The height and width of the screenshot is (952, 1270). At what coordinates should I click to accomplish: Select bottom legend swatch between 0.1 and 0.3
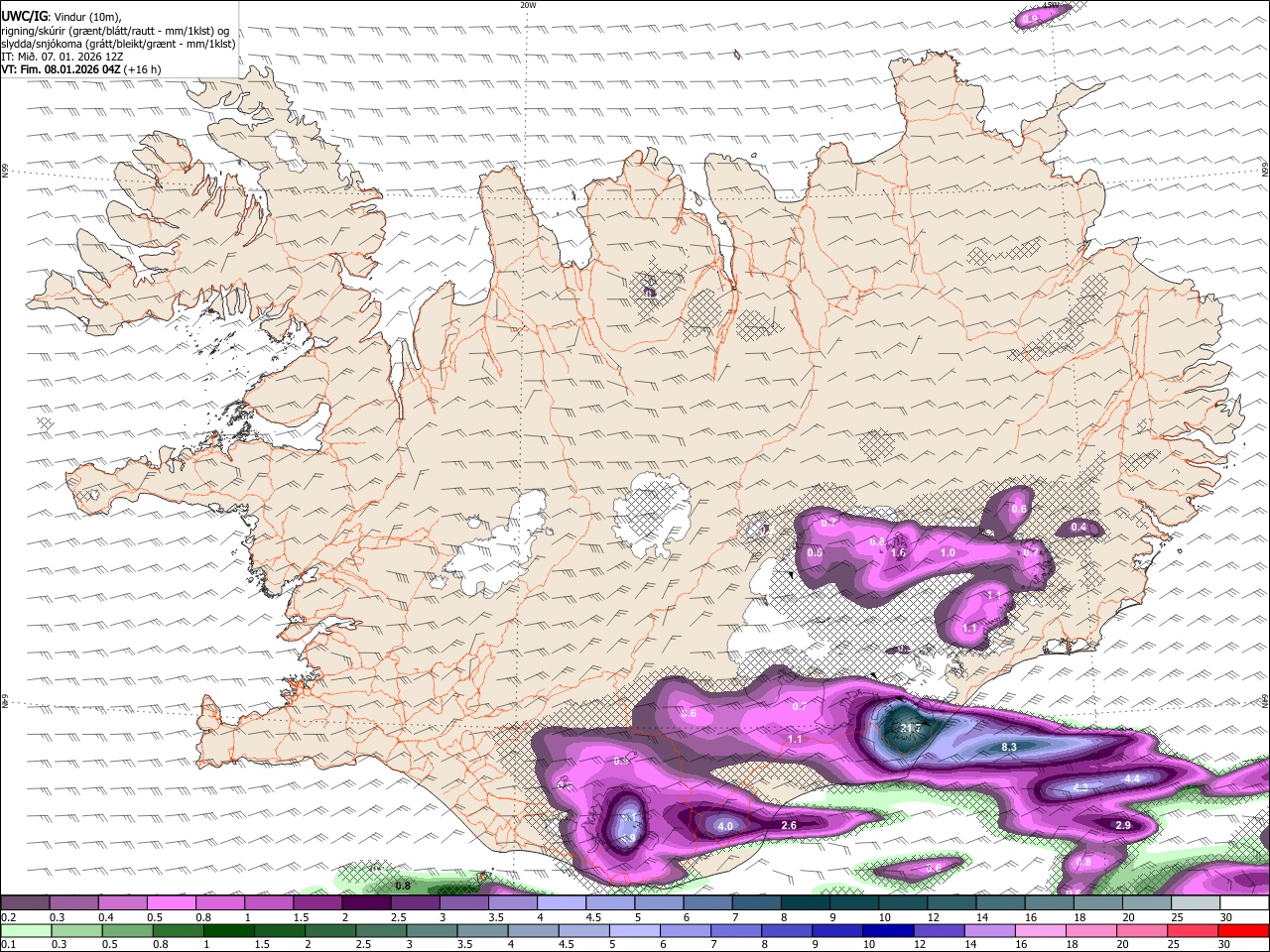coord(25,930)
